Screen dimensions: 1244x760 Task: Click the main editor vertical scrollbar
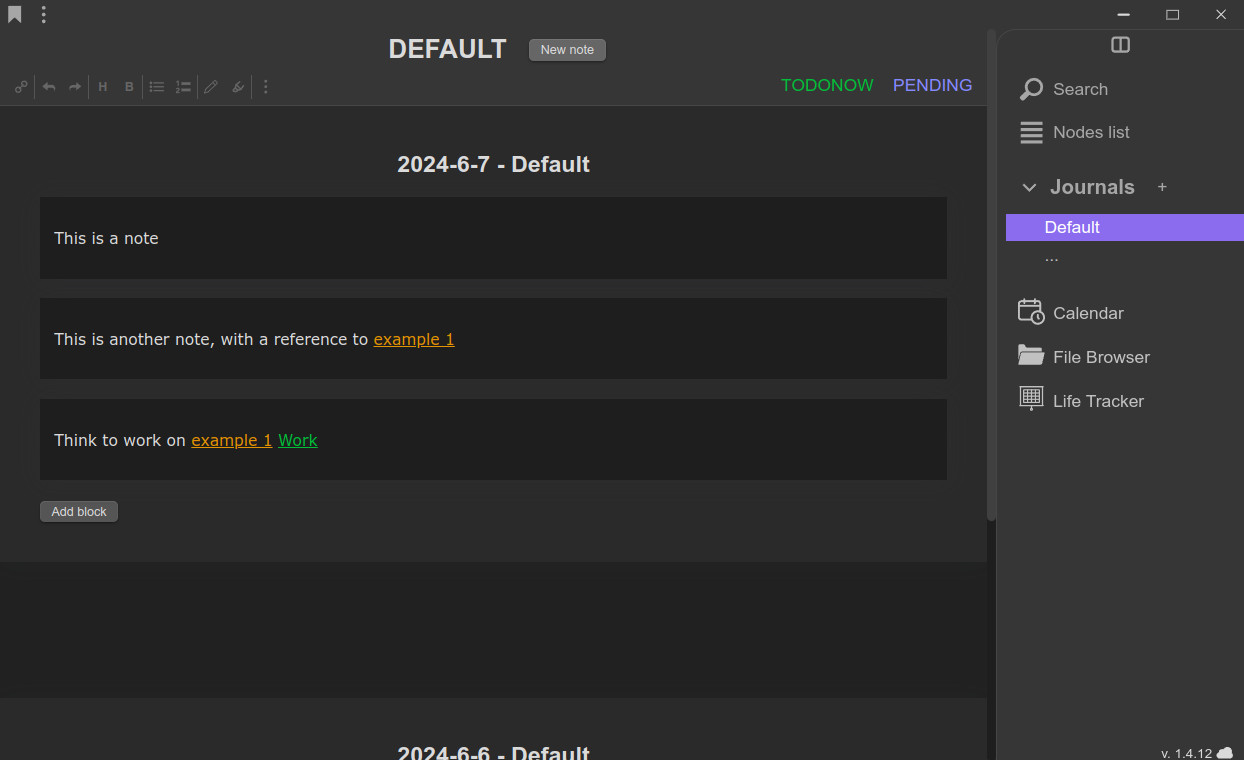point(991,275)
